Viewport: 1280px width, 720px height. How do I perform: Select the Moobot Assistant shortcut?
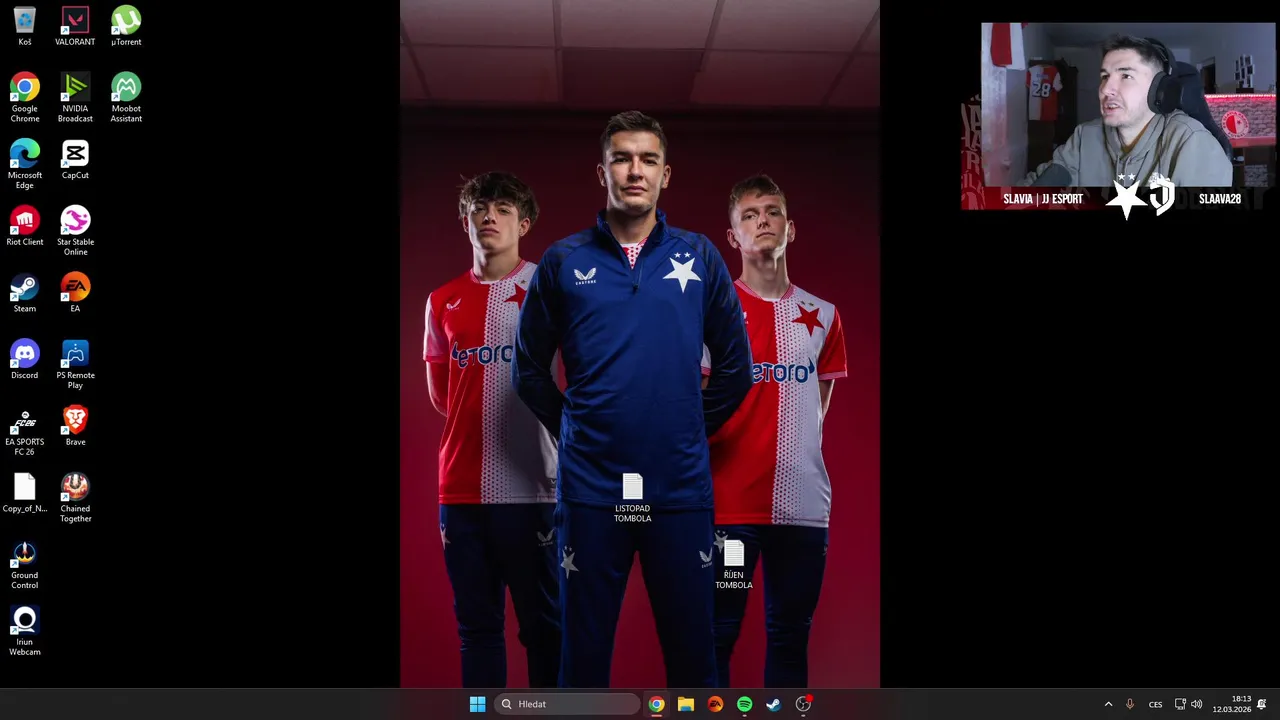(x=126, y=98)
